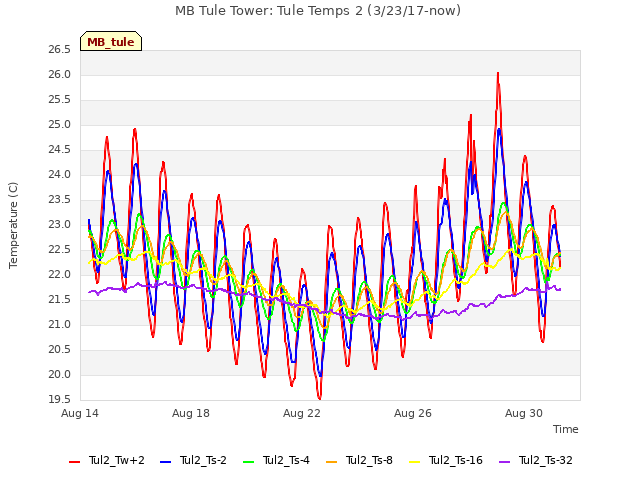This screenshot has width=640, height=480.
Task: Select Tul2_Ts-4 legend label
Action: tap(287, 460)
